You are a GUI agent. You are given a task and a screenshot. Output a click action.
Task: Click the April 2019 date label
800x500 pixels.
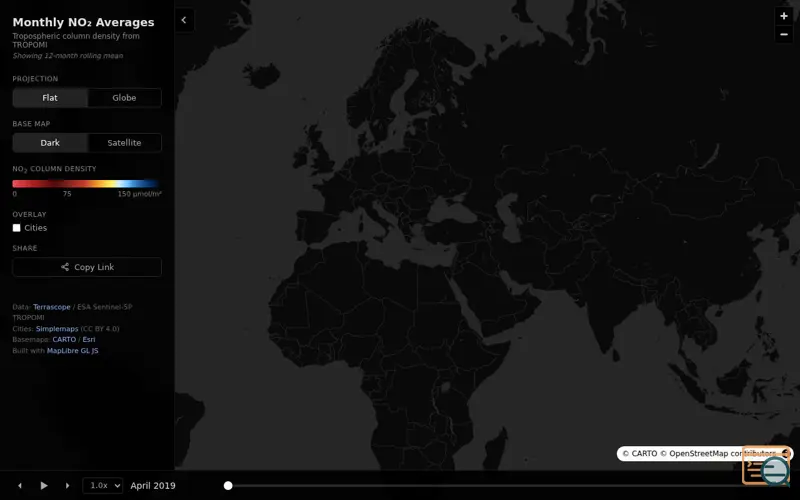(153, 486)
